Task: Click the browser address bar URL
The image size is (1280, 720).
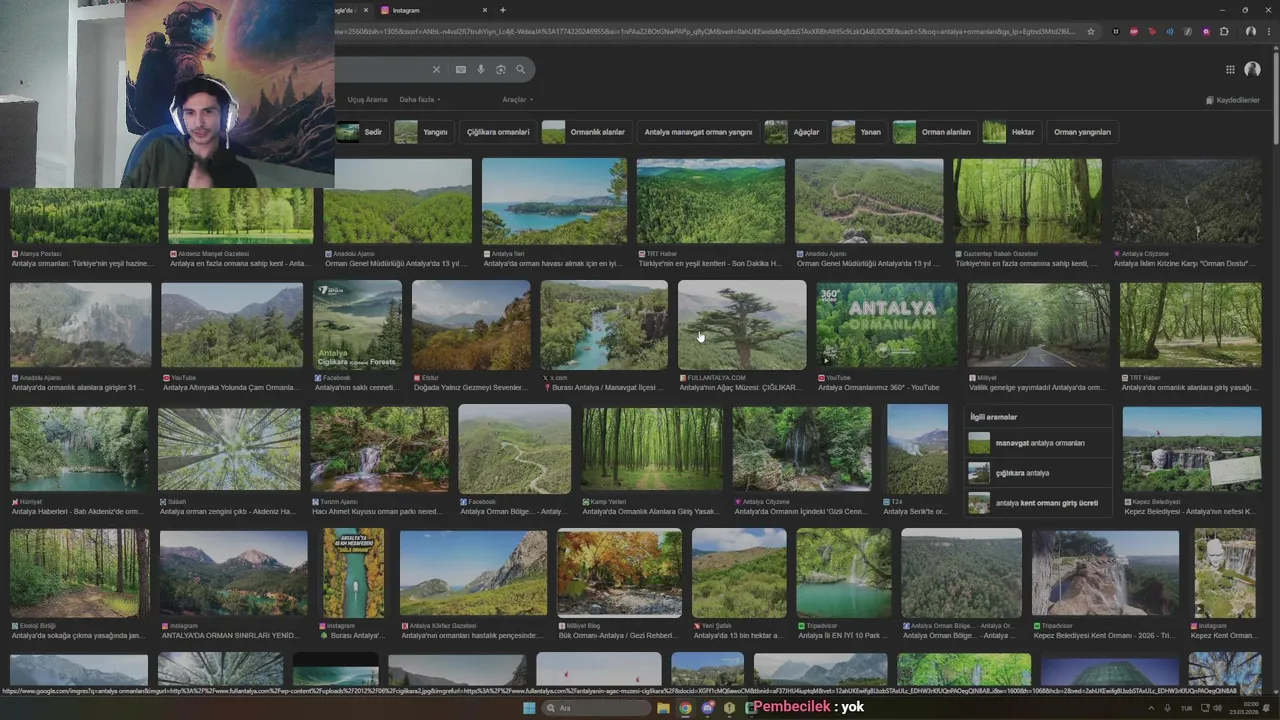Action: [705, 31]
